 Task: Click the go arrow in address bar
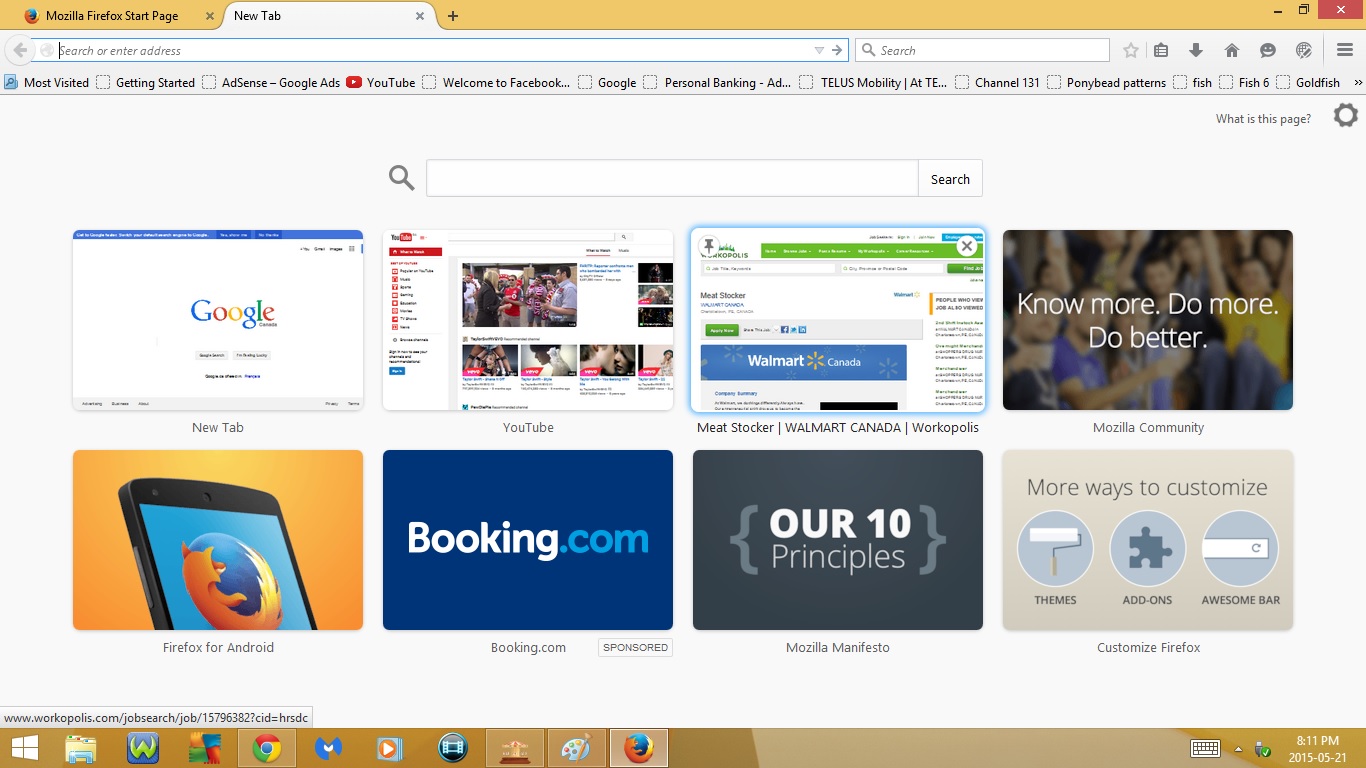pos(838,50)
